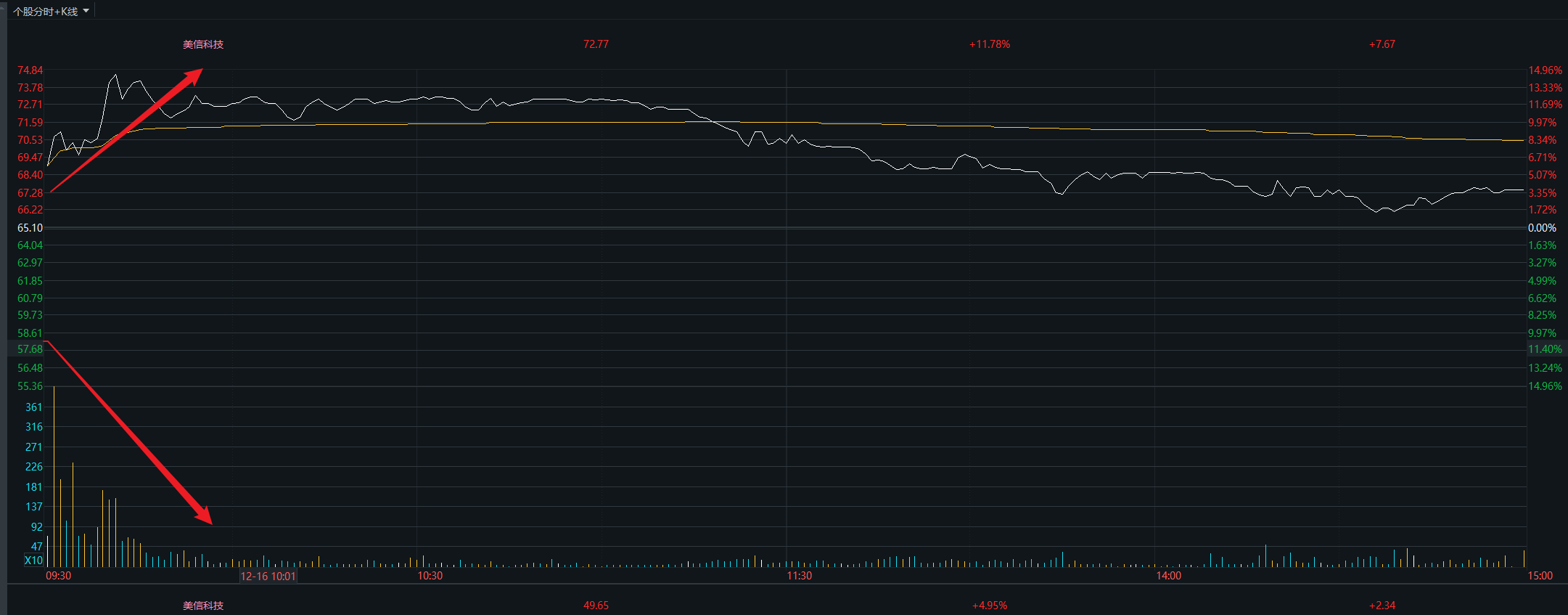The width and height of the screenshot is (1568, 615).
Task: Click the 12-16 10:01 crosshair time label
Action: (x=268, y=576)
